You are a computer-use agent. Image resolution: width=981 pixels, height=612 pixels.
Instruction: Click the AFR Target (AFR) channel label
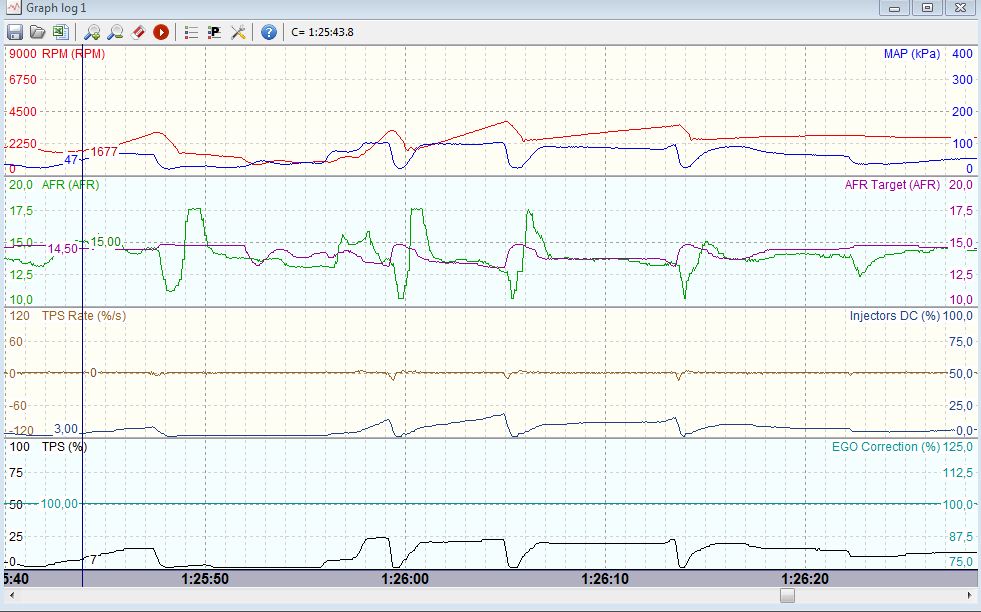pyautogui.click(x=892, y=185)
